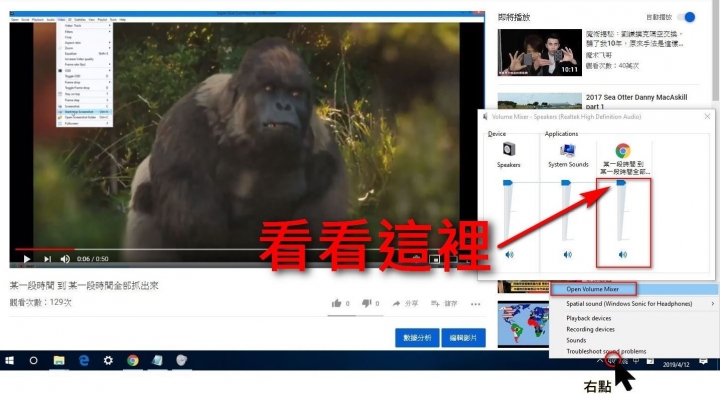This screenshot has width=720, height=394.
Task: Show hidden tray icons chevron
Action: [x=600, y=361]
